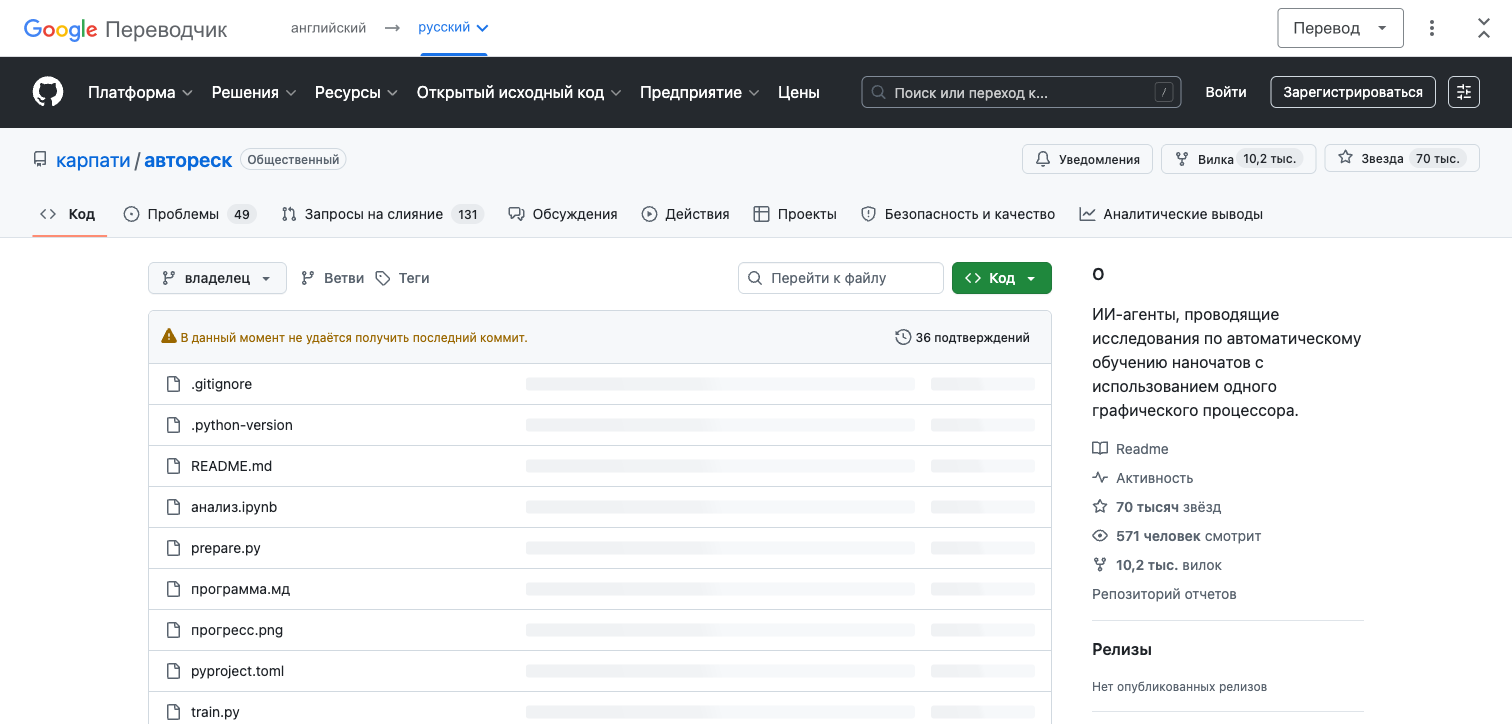Expand the Предприятие menu

(700, 92)
